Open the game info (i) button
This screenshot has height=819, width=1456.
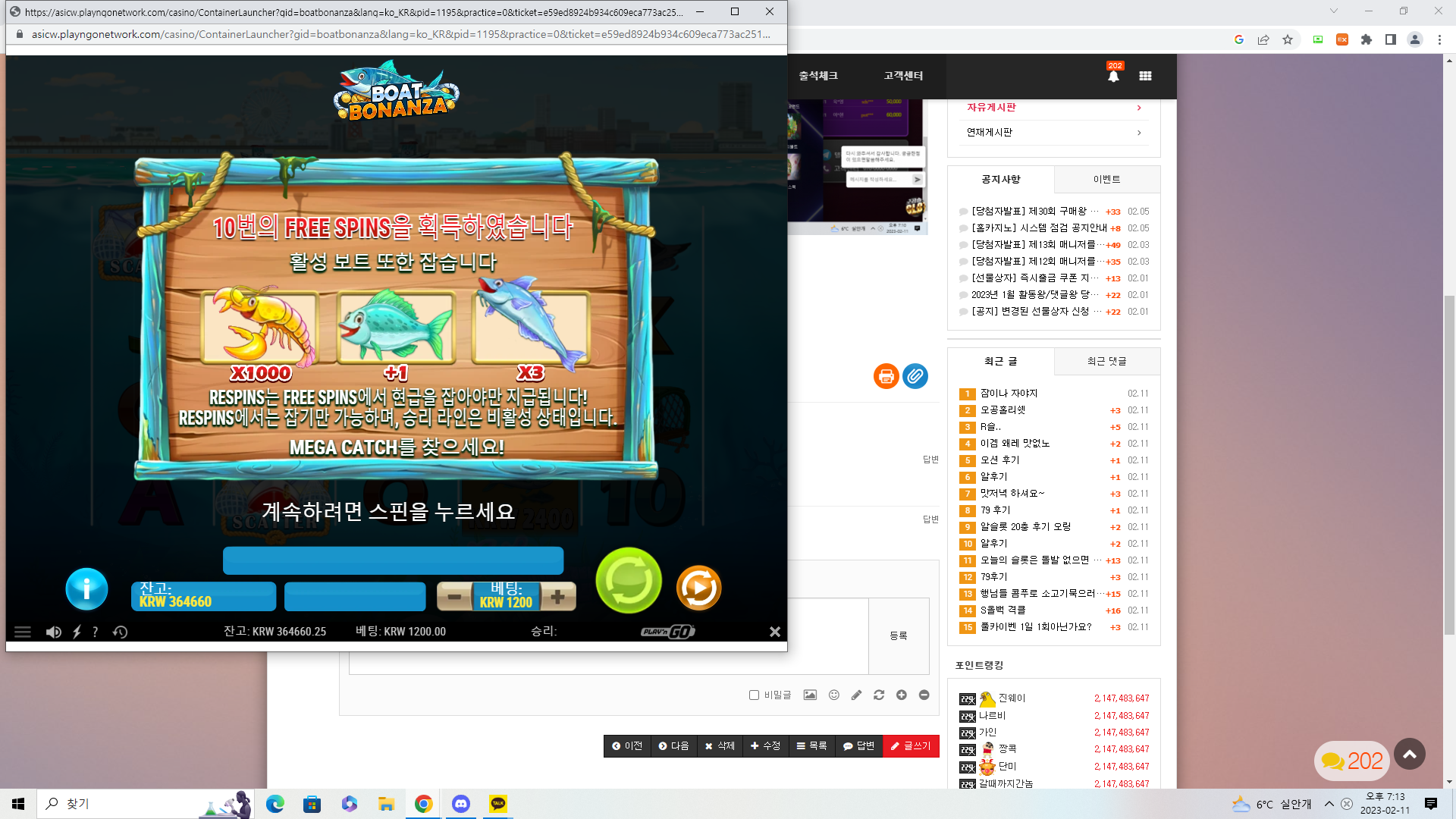[x=86, y=588]
